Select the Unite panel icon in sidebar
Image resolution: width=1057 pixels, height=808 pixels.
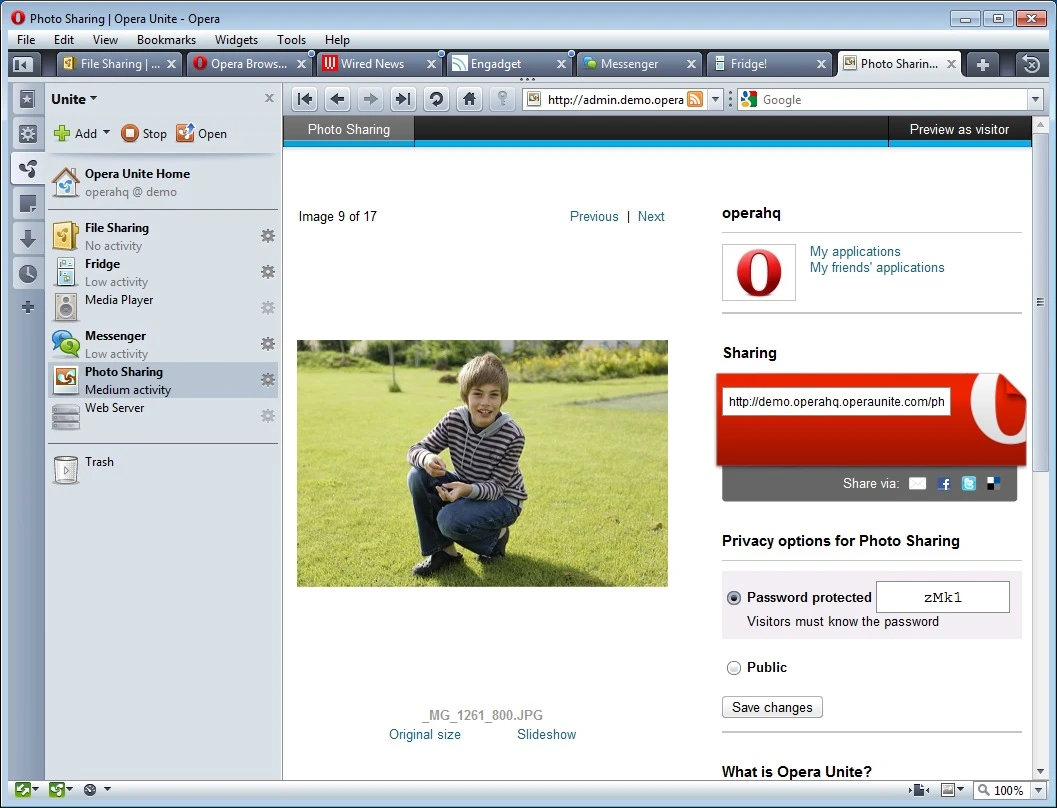click(27, 168)
